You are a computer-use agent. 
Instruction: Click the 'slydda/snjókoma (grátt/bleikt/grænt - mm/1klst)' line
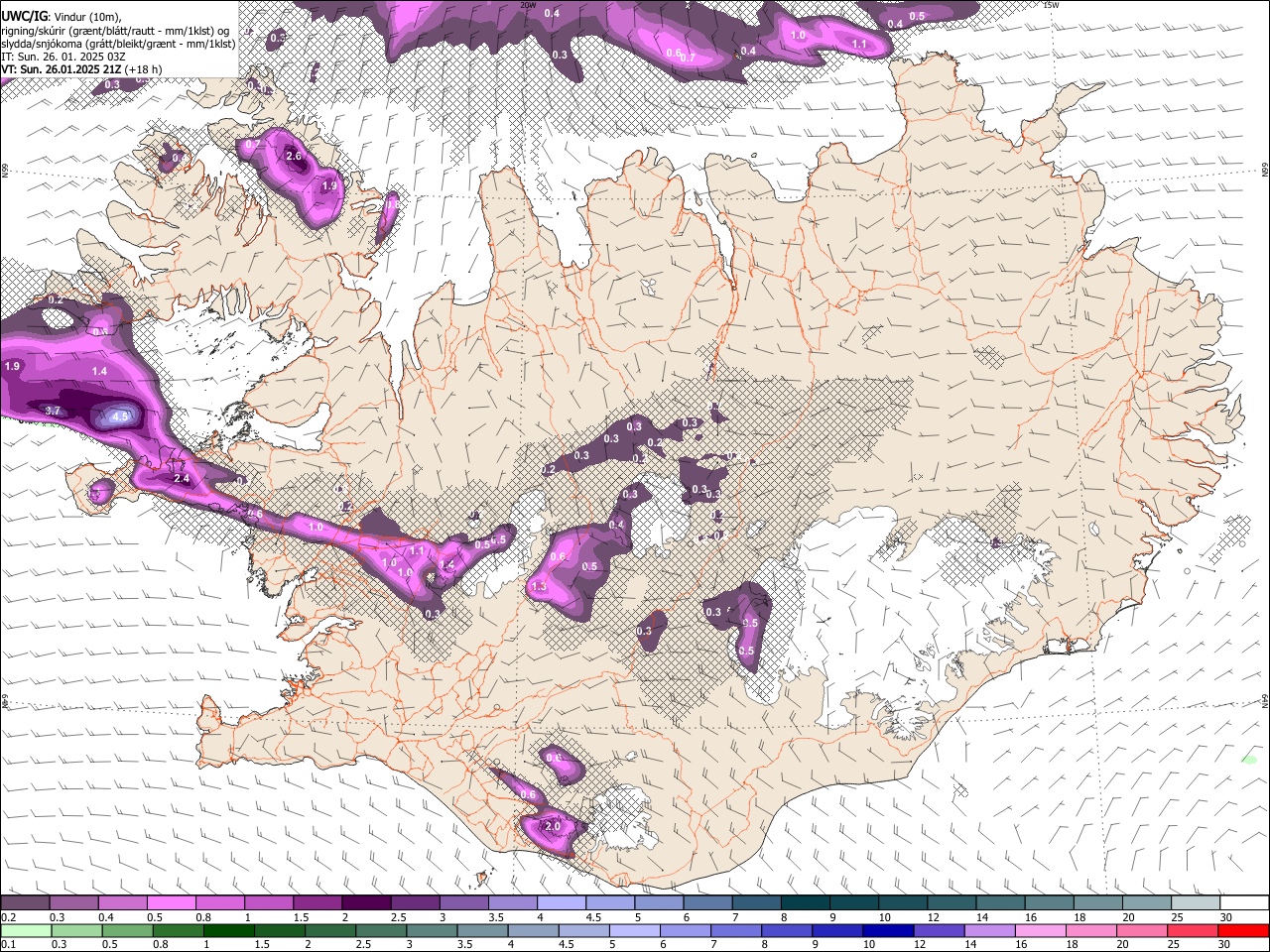118,44
